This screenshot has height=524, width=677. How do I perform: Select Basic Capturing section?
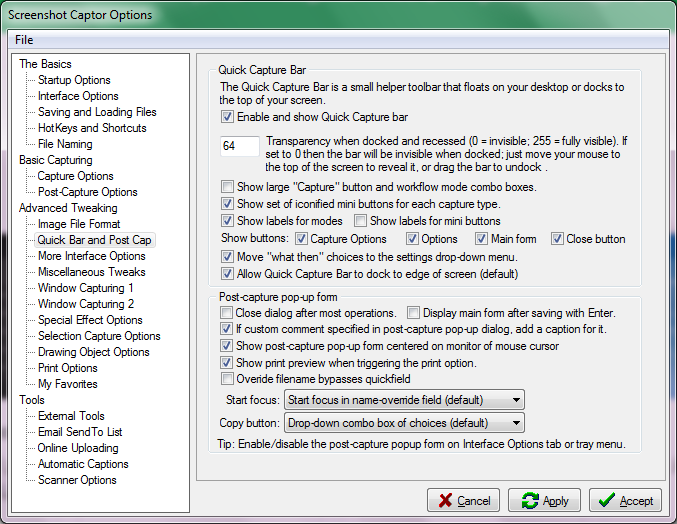click(x=56, y=160)
